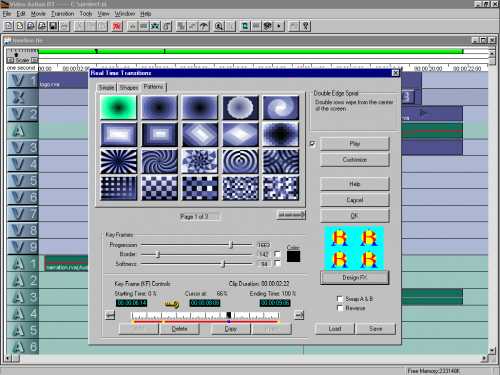Click the Customize button
The height and width of the screenshot is (375, 500).
[x=354, y=160]
